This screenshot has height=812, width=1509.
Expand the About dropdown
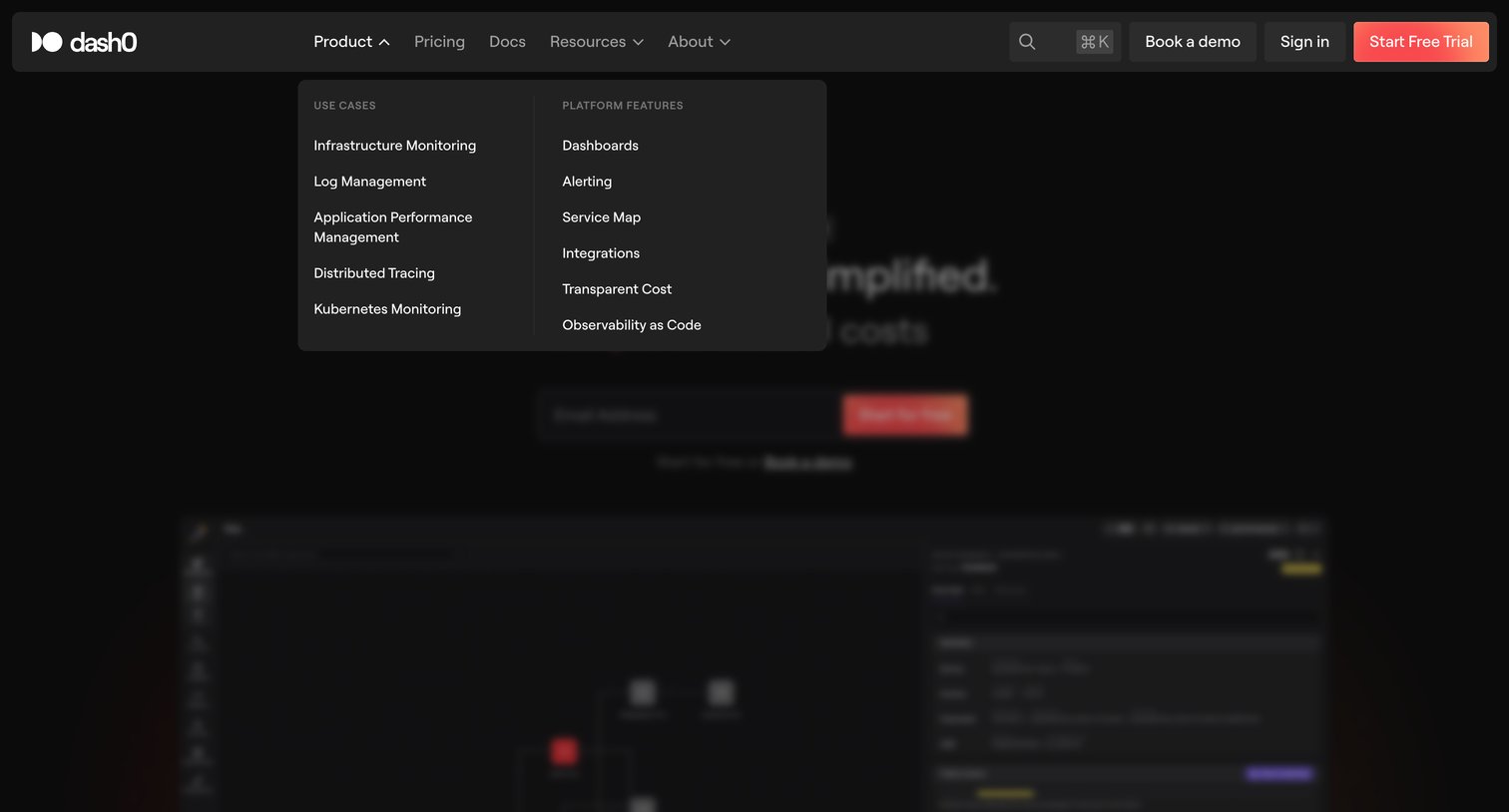pos(700,42)
